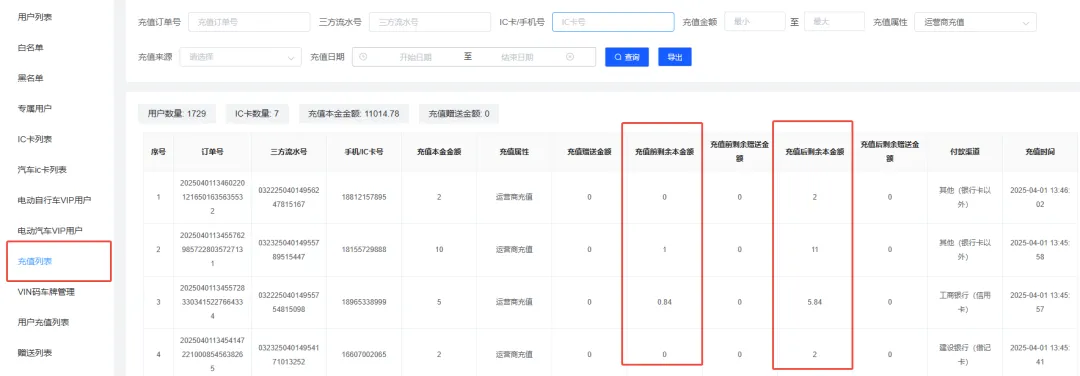The height and width of the screenshot is (376, 1080).
Task: Open 电动汽车VIP用户 in the sidebar
Action: tap(50, 230)
